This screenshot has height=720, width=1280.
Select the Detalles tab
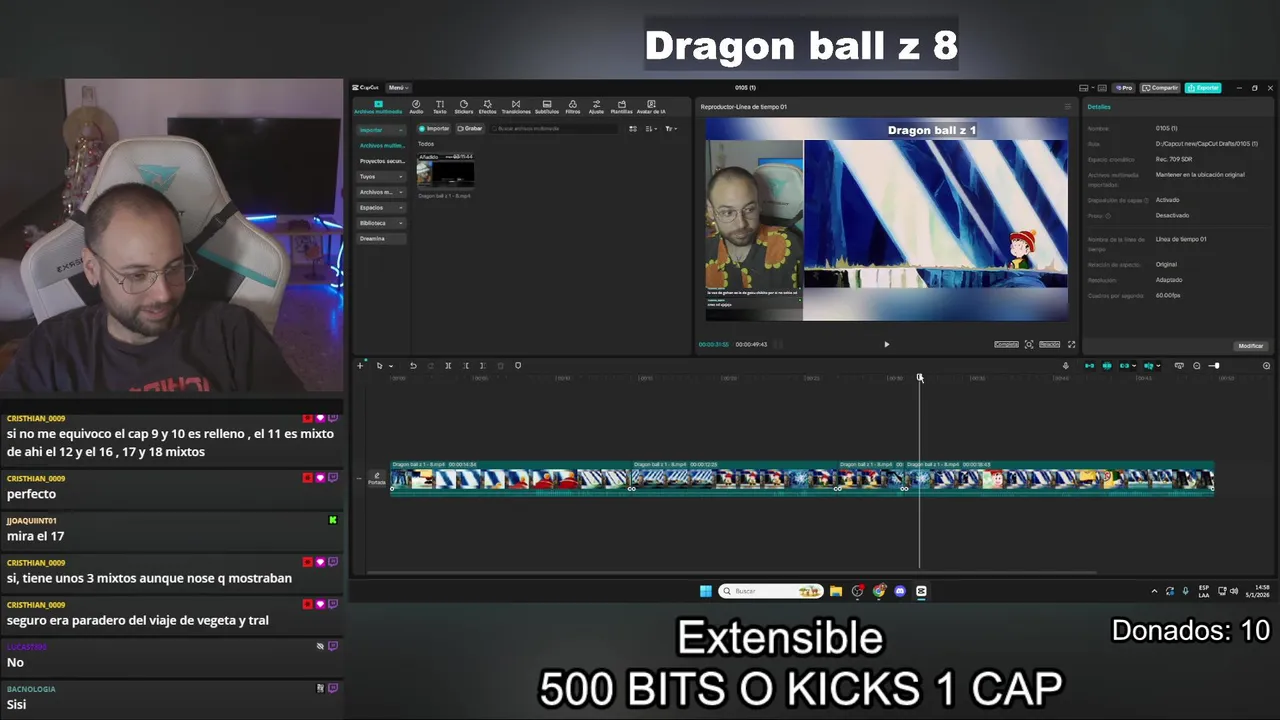tap(1098, 107)
